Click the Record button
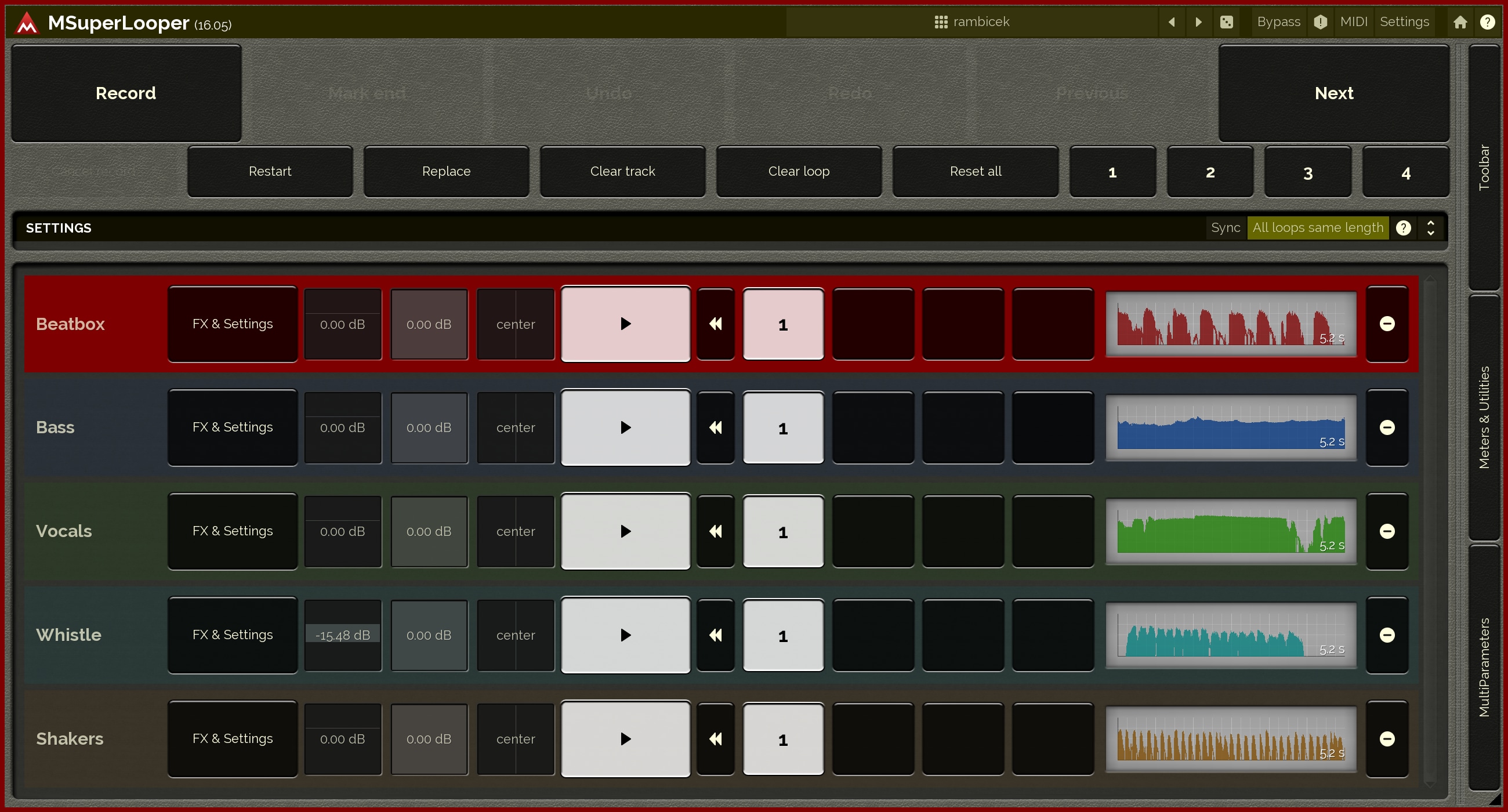This screenshot has height=812, width=1508. tap(126, 93)
